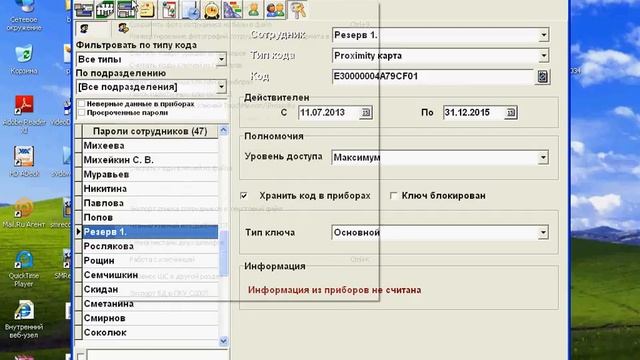Screen dimensions: 640x360
Task: Select Семчишкин in the list
Action: pyautogui.click(x=150, y=275)
